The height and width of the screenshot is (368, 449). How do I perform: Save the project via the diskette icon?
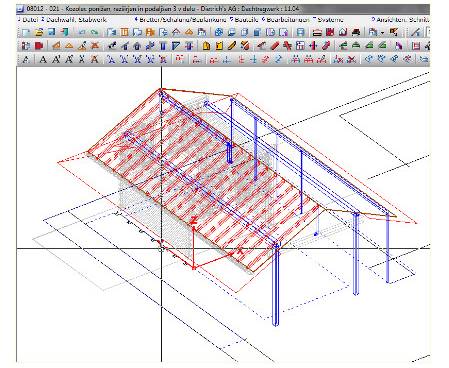(52, 32)
